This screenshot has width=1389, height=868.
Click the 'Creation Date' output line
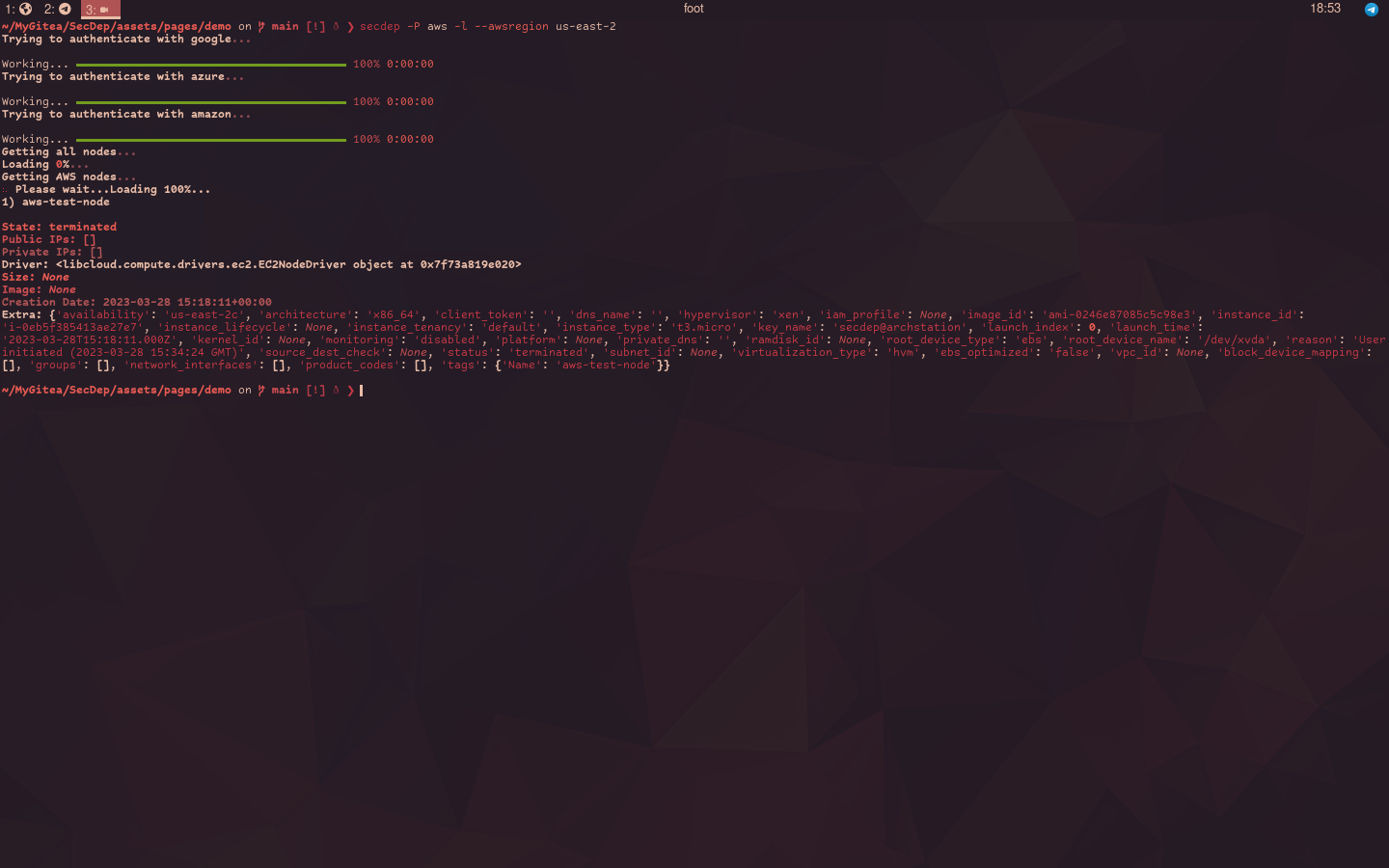click(136, 303)
